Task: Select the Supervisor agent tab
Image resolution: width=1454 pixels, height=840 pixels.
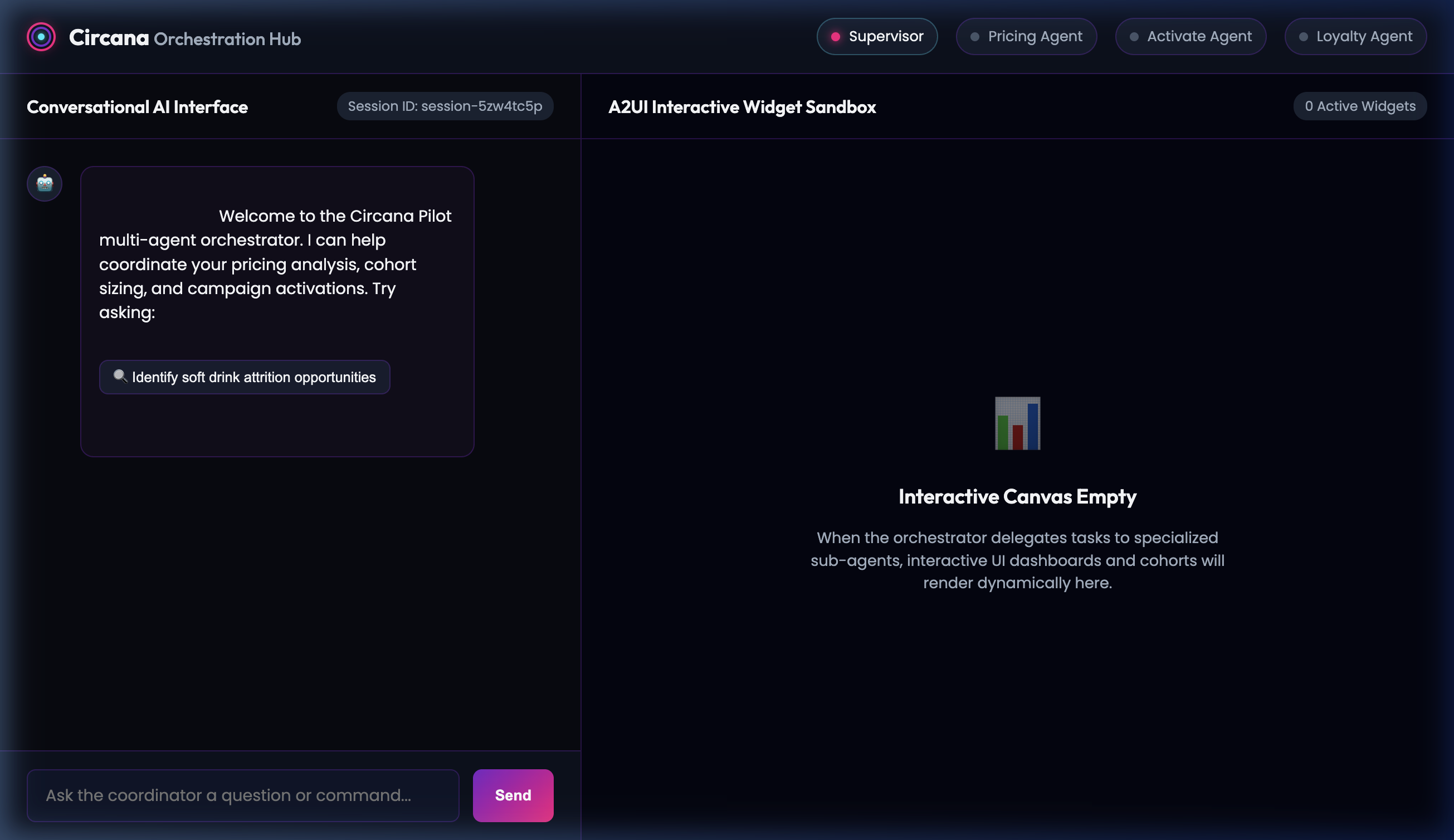Action: click(x=877, y=36)
